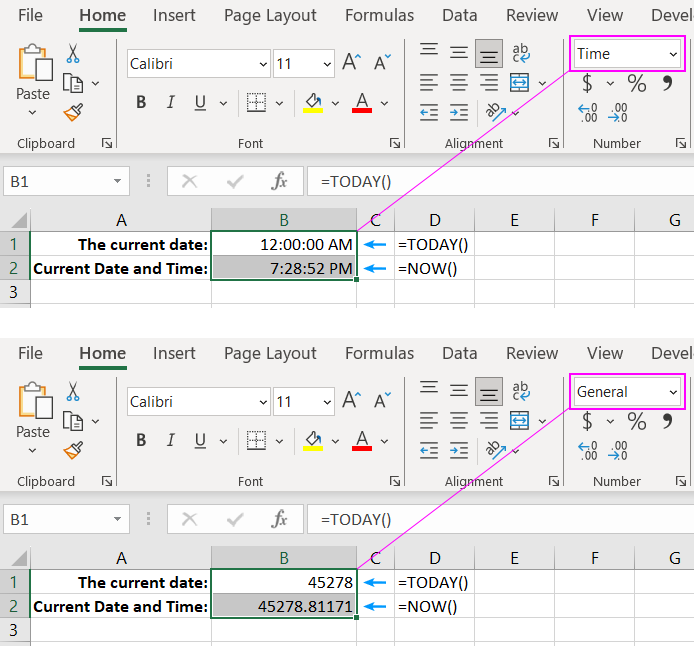Click Insert Function fx icon in lower formula bar
This screenshot has width=694, height=646.
(x=280, y=519)
